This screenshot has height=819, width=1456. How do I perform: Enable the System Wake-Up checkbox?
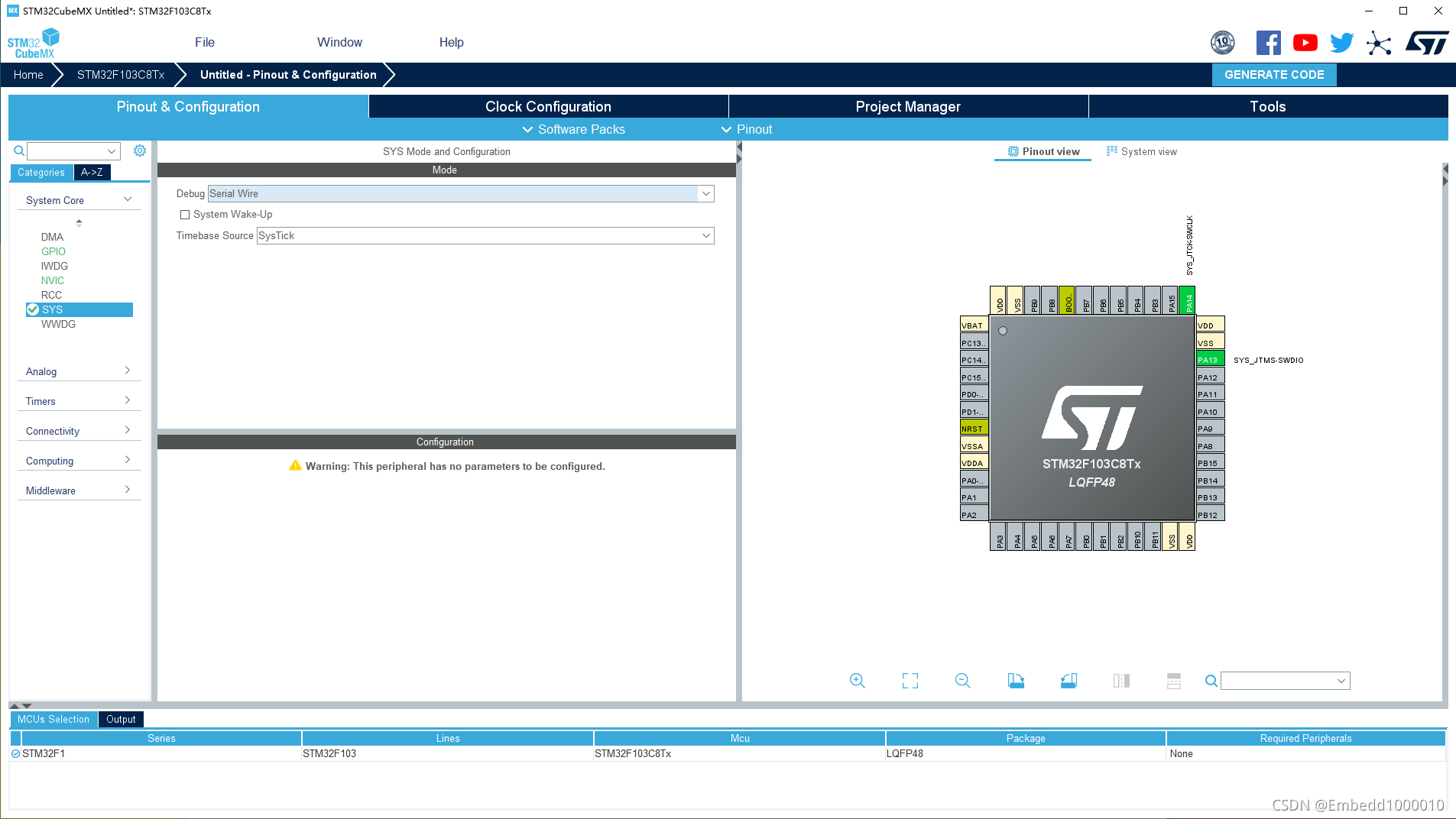(x=184, y=215)
